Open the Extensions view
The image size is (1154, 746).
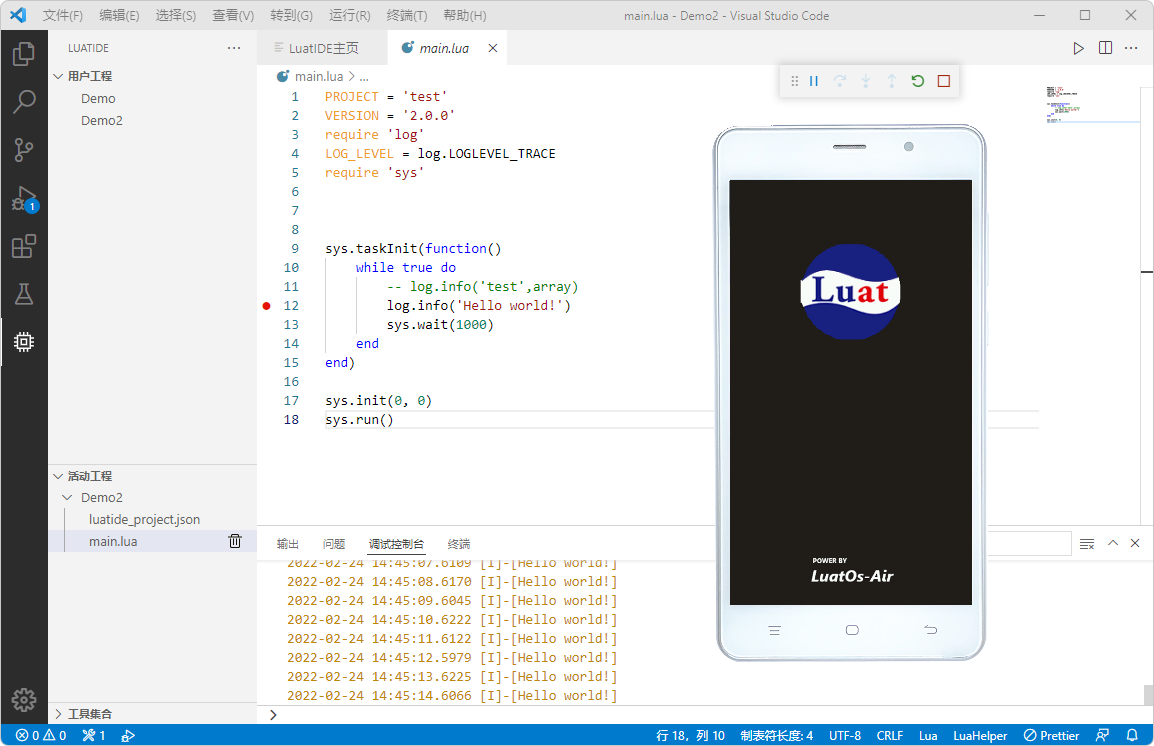pos(24,246)
